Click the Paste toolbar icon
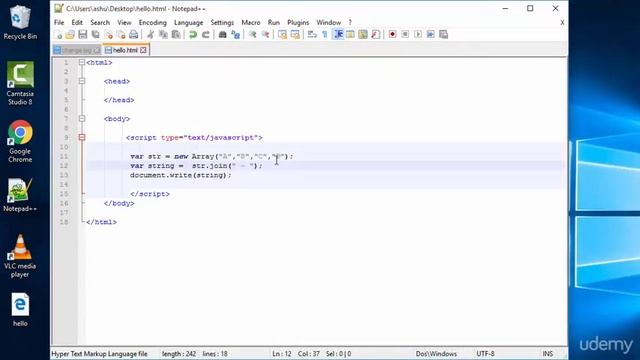This screenshot has height=360, width=640. click(176, 35)
